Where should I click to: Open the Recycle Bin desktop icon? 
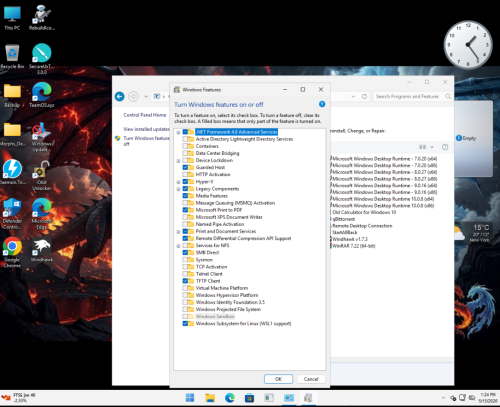(x=12, y=56)
